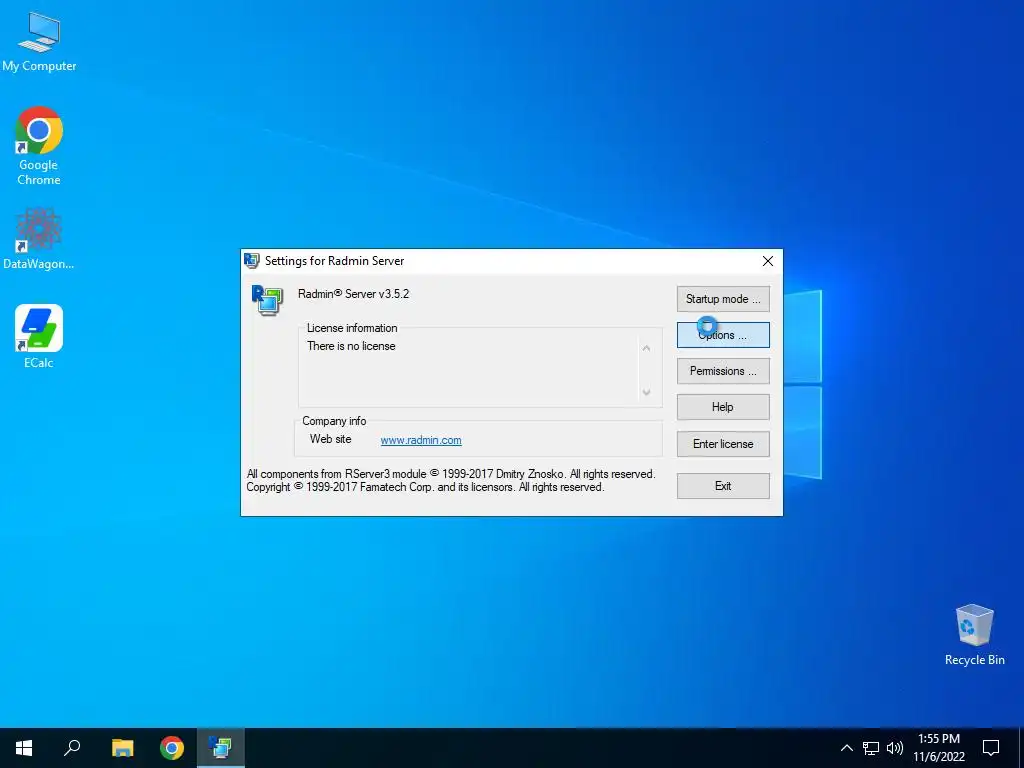Click the Radmin icon in the title bar

point(251,261)
